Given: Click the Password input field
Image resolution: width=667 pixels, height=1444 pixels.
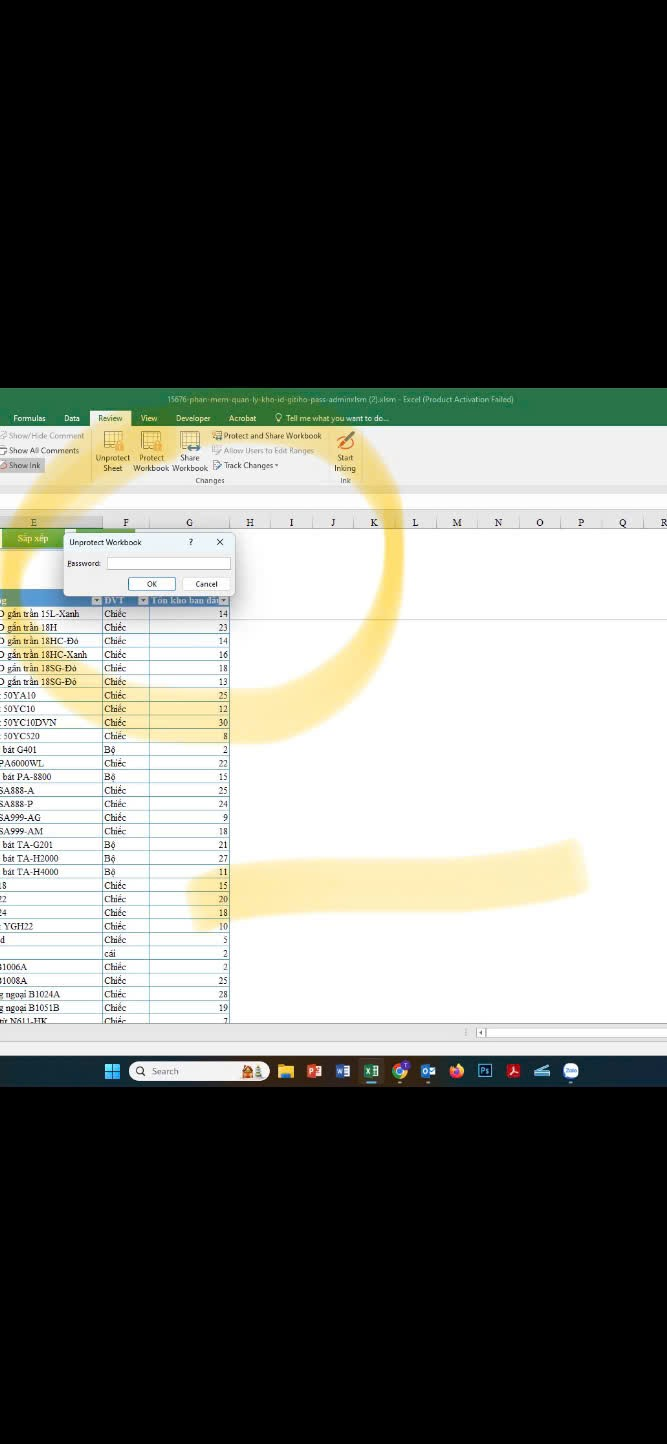Looking at the screenshot, I should pyautogui.click(x=168, y=564).
